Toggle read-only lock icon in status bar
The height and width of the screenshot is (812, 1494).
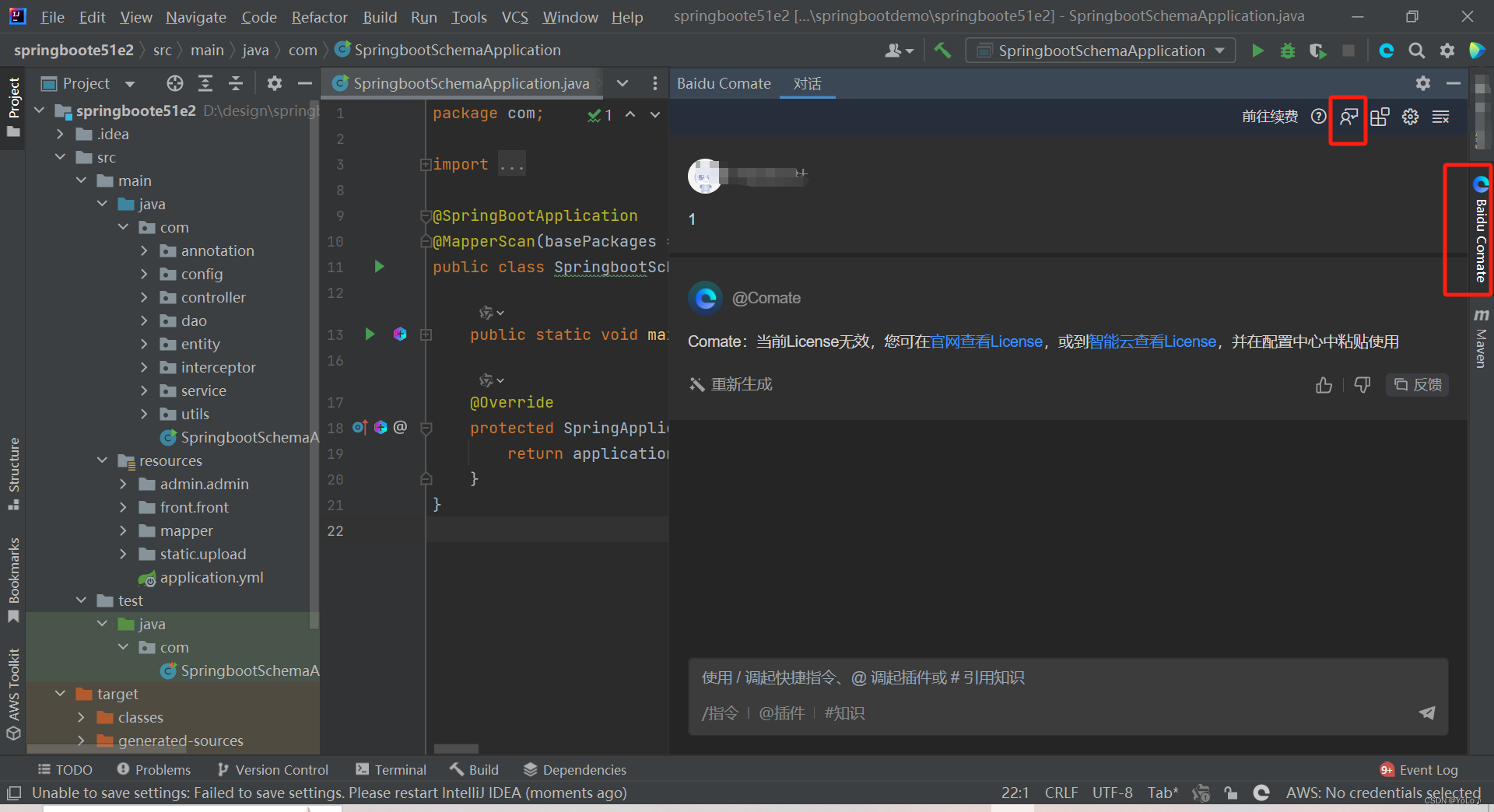point(1230,793)
